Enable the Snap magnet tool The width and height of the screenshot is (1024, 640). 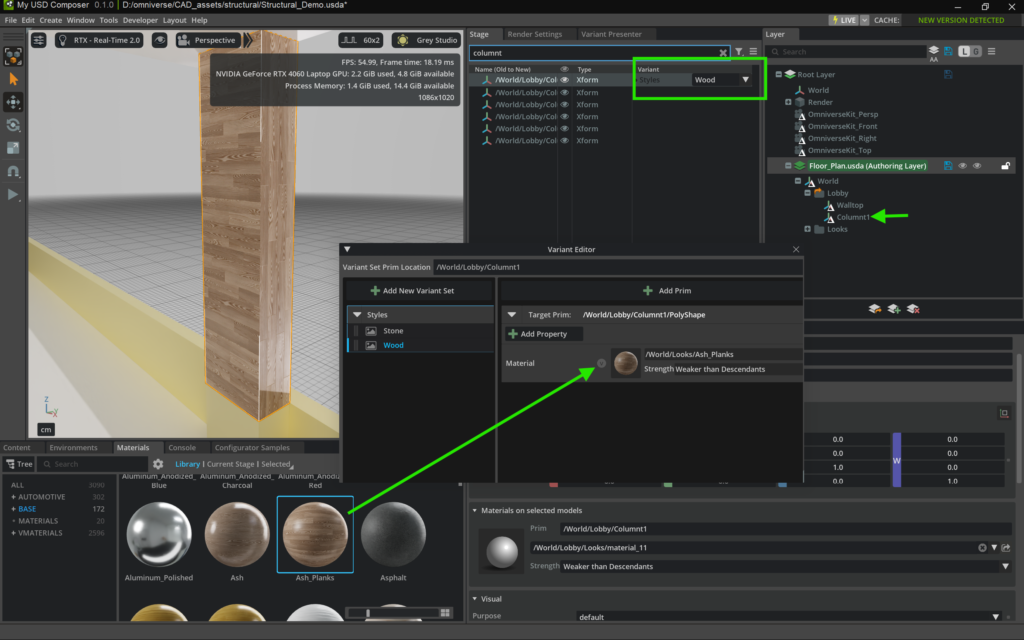14,171
